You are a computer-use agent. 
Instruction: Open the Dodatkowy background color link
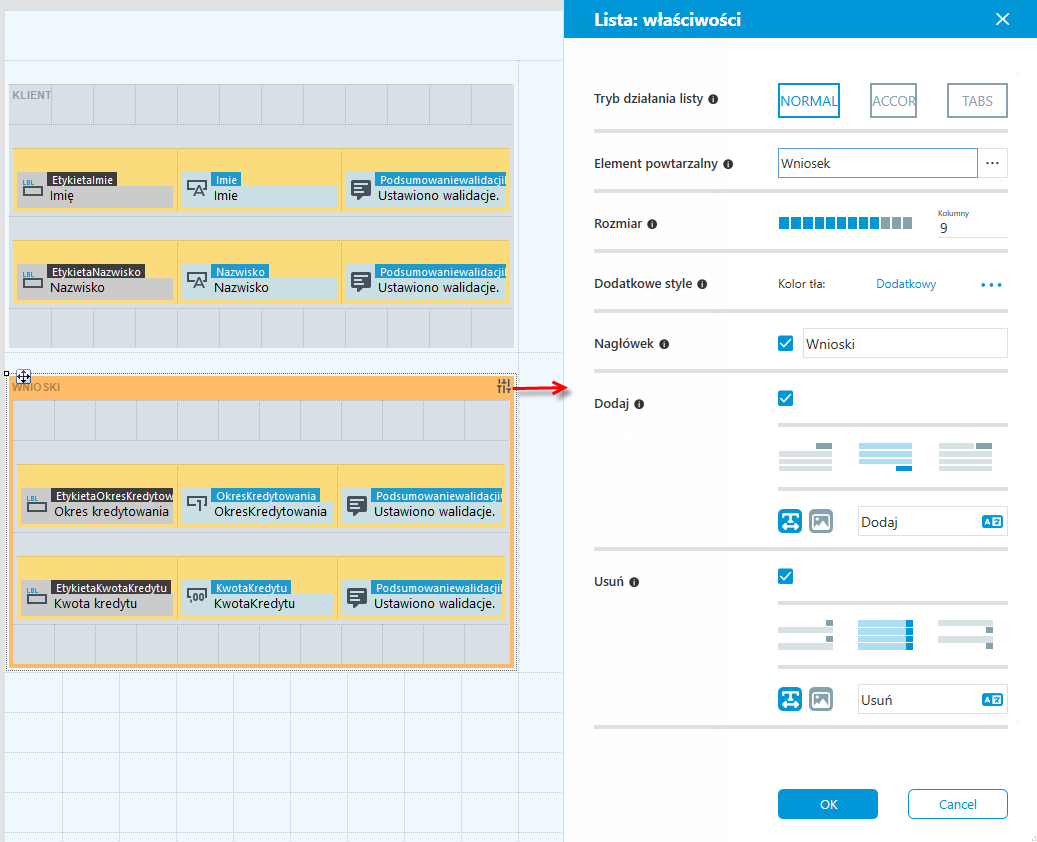(x=906, y=284)
